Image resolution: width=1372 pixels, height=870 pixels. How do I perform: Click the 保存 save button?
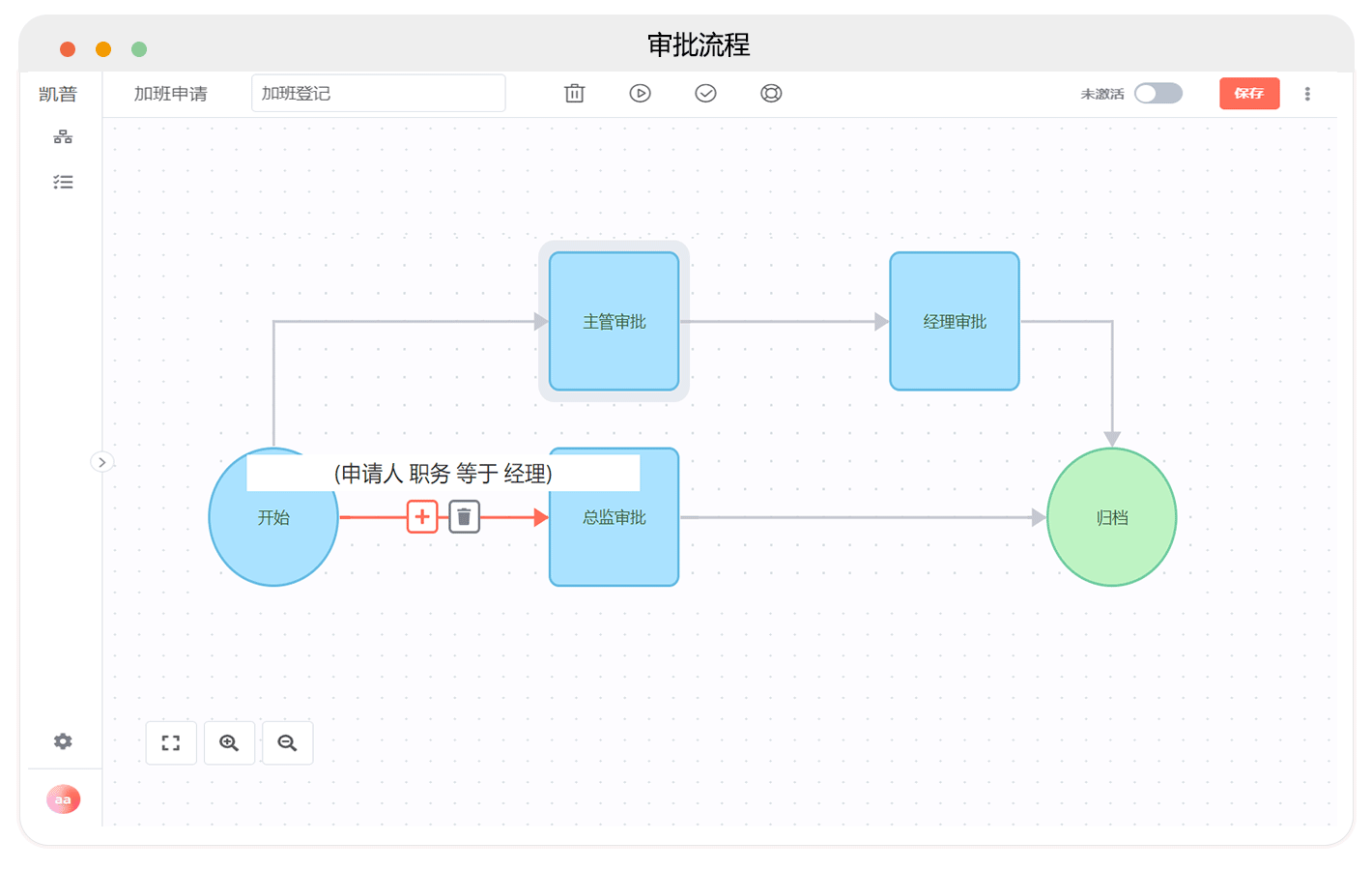[1249, 93]
